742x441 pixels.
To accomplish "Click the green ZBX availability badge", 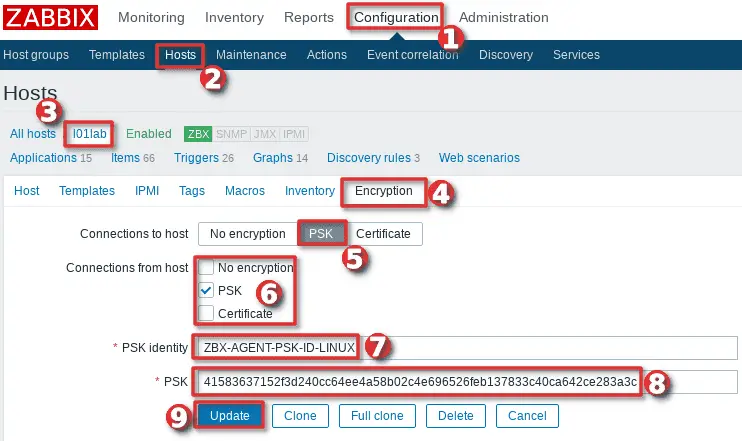I will pyautogui.click(x=198, y=134).
